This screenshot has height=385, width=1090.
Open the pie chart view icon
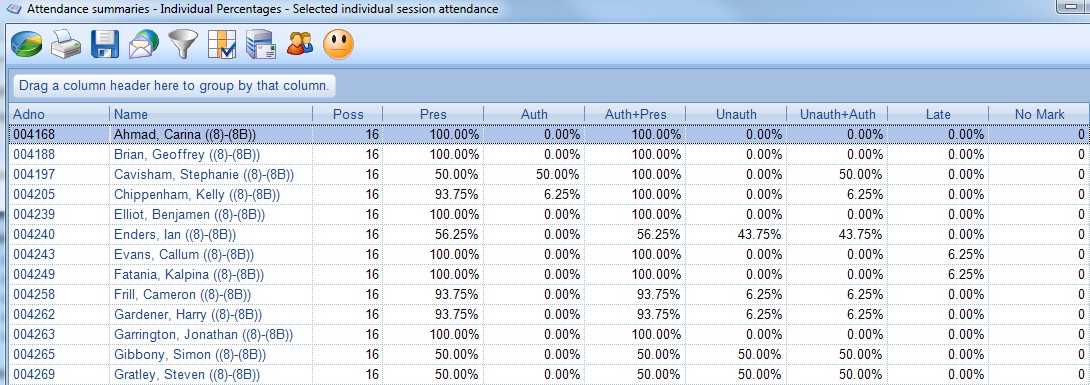27,45
